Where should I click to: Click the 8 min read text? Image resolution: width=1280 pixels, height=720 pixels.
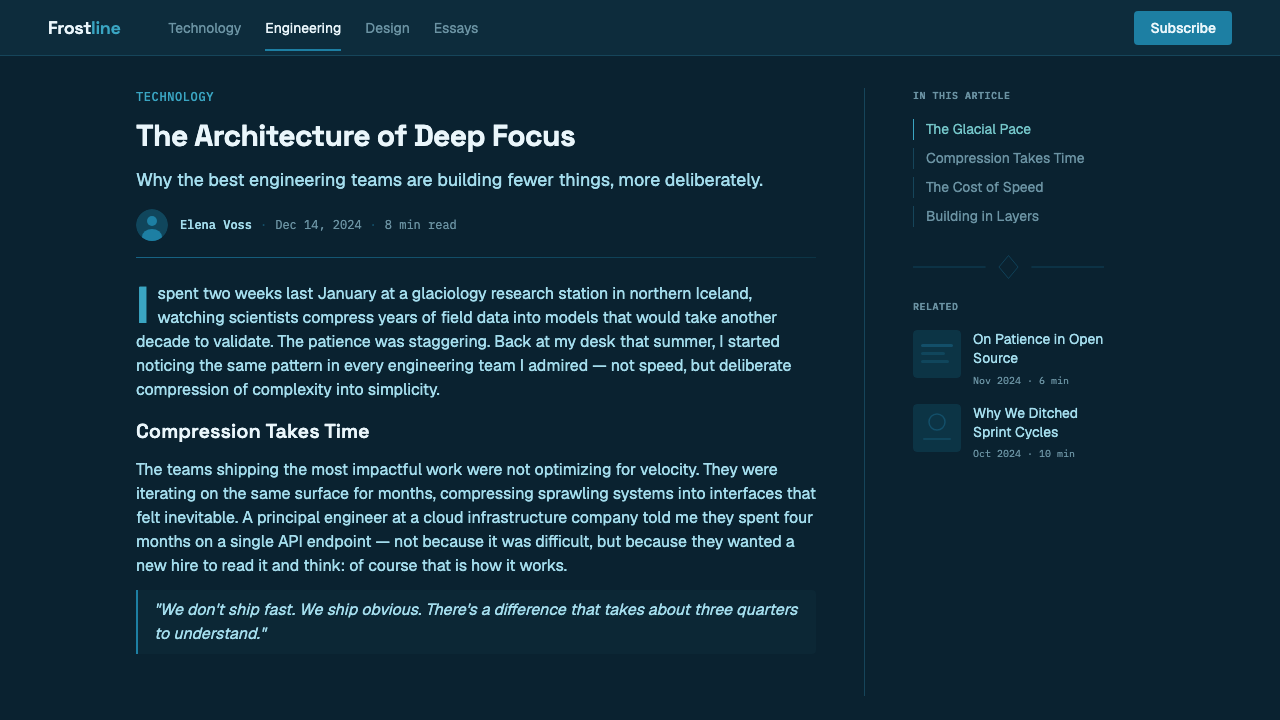point(420,225)
